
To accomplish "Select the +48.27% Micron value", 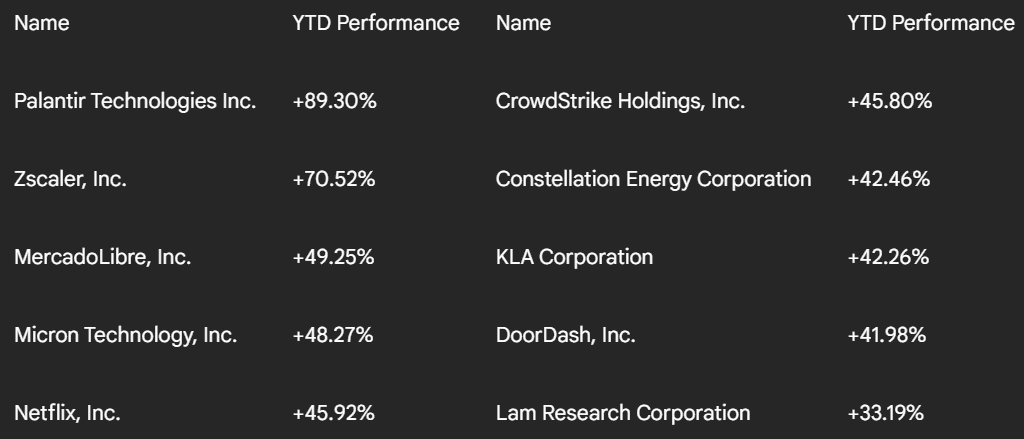I will (x=333, y=335).
